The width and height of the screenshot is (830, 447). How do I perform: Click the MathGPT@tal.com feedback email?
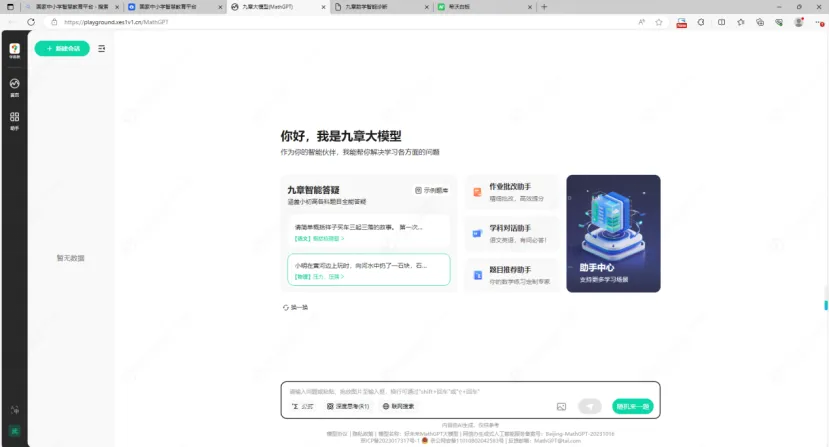pyautogui.click(x=557, y=441)
